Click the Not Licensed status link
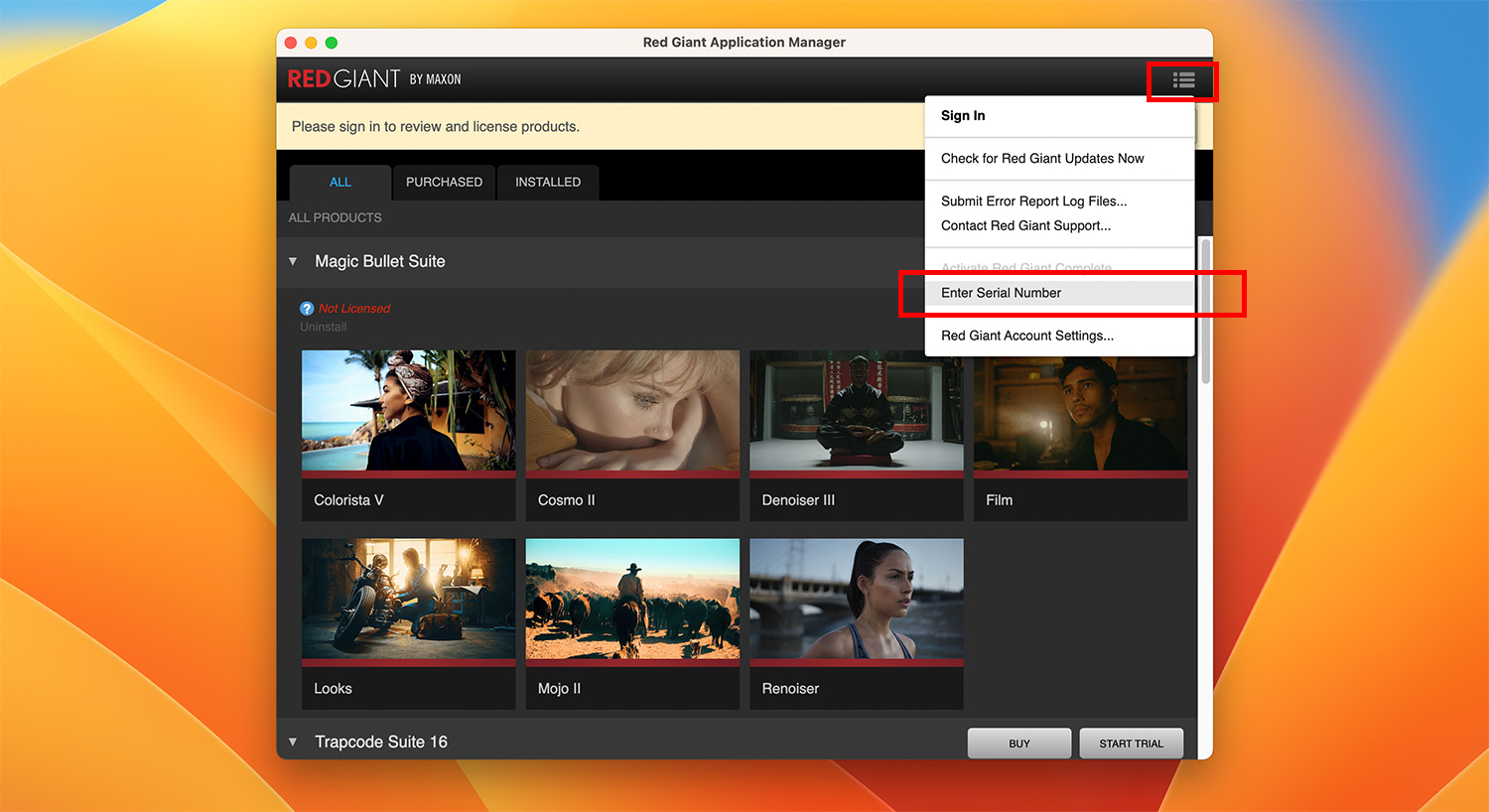The height and width of the screenshot is (812, 1489). pyautogui.click(x=354, y=309)
